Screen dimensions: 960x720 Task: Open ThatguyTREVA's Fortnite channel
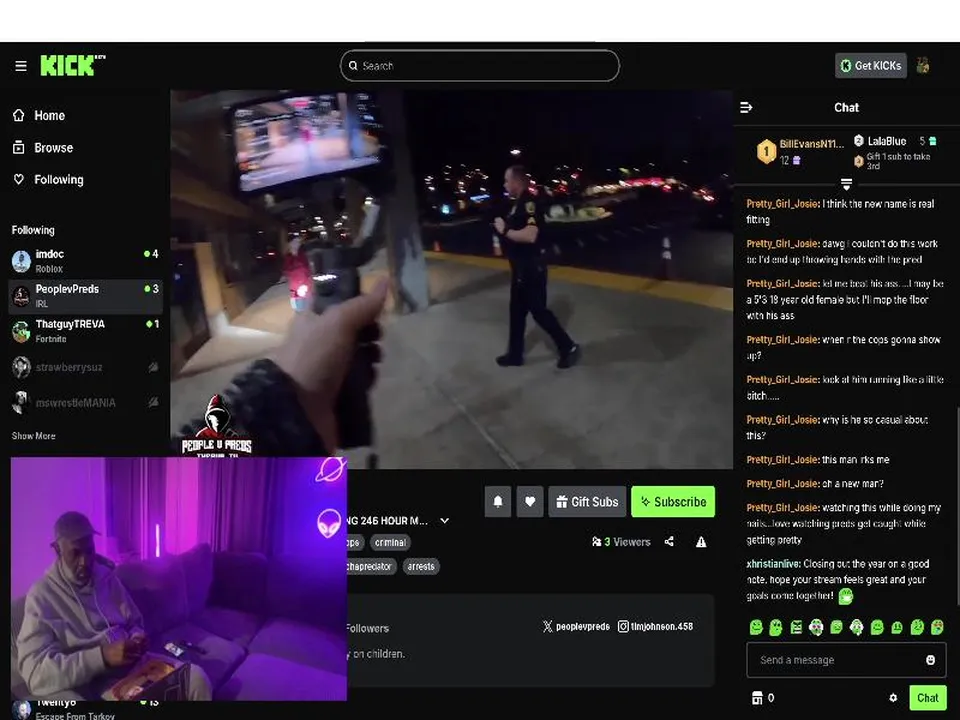coord(85,331)
